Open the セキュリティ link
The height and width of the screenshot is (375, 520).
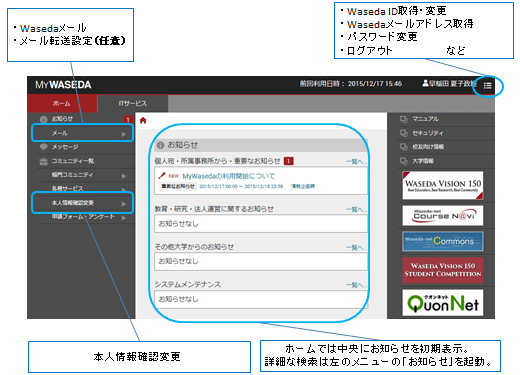(428, 133)
